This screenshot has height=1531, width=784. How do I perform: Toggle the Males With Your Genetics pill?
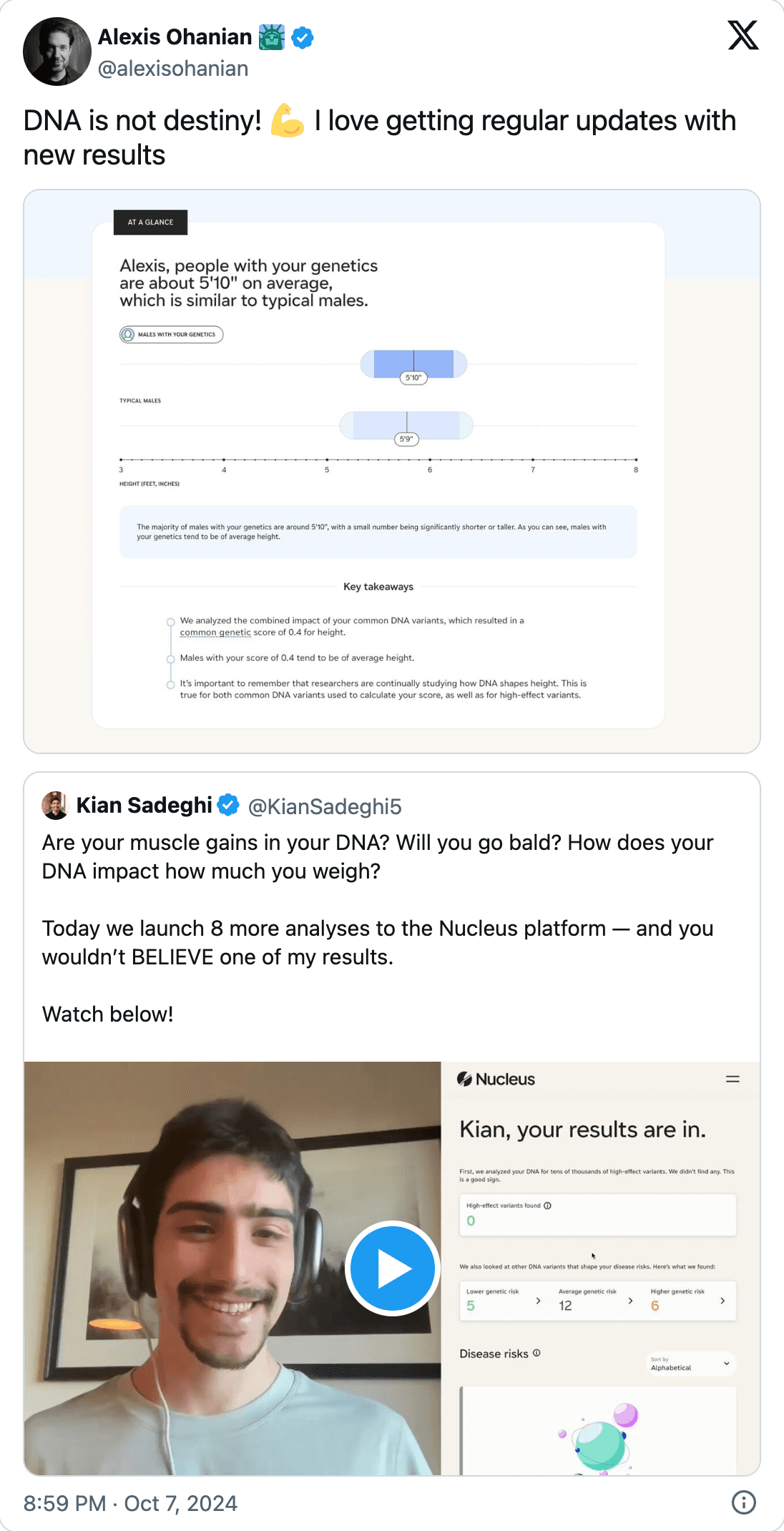(172, 334)
